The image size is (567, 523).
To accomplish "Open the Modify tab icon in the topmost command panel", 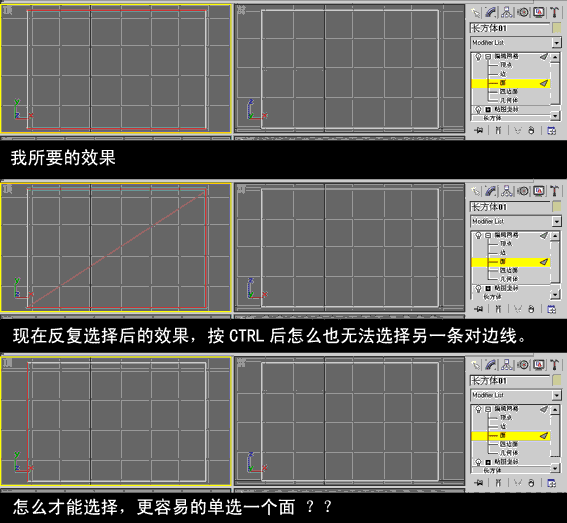I will pos(491,13).
